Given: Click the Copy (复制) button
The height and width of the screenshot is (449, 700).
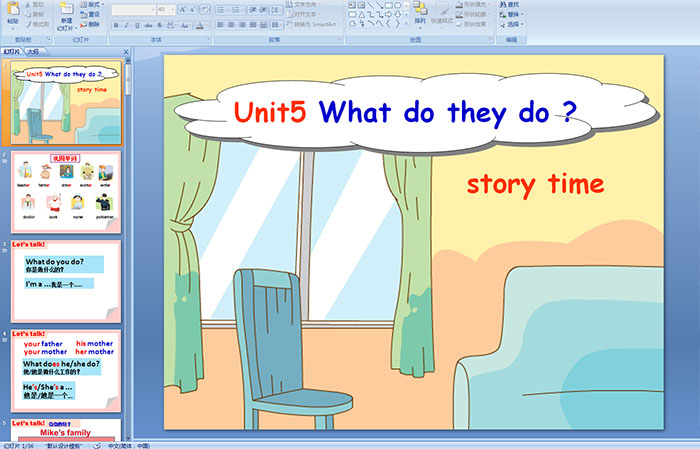Looking at the screenshot, I should click(x=34, y=14).
